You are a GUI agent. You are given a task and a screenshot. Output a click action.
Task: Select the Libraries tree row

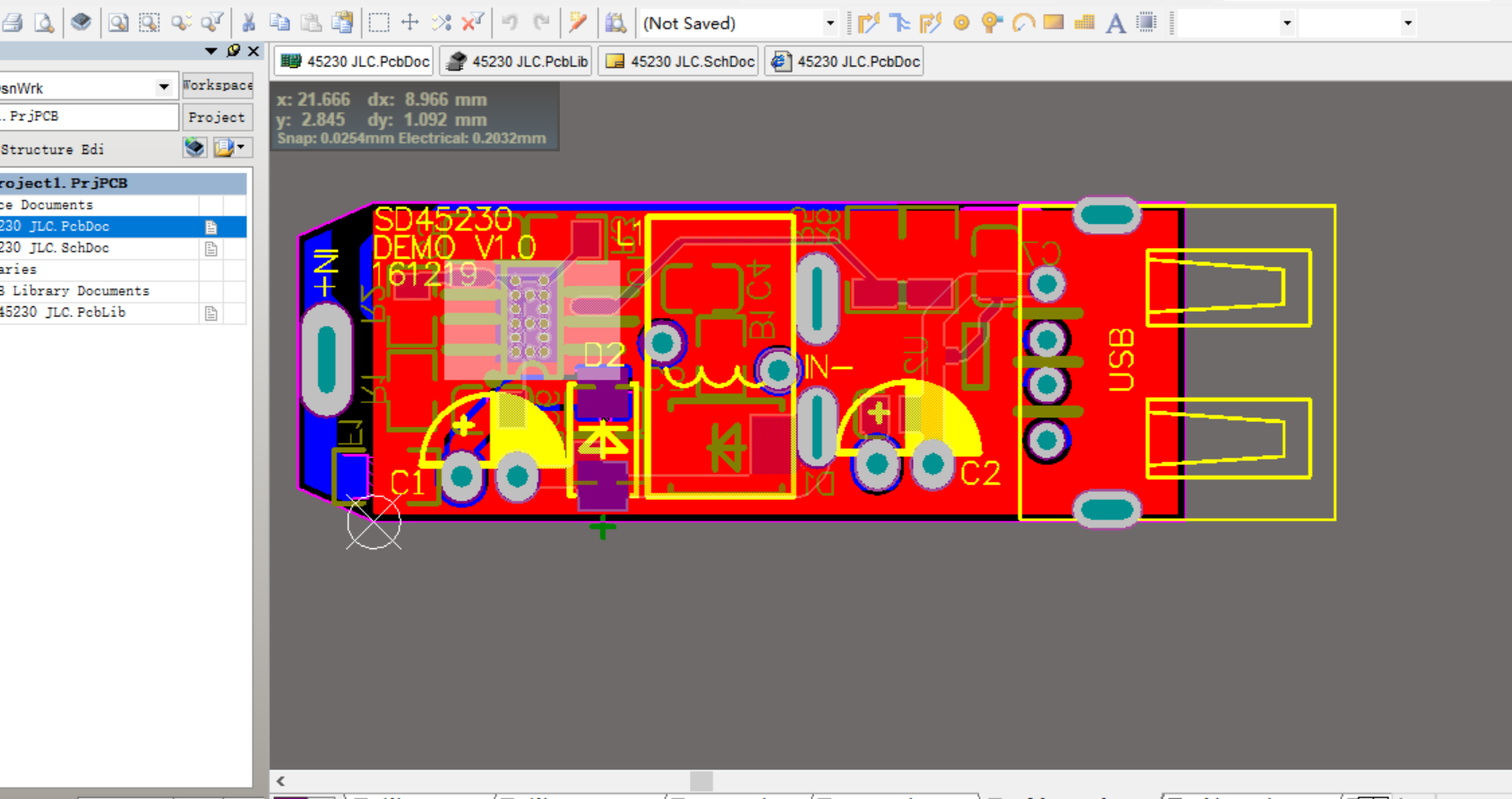[x=123, y=270]
